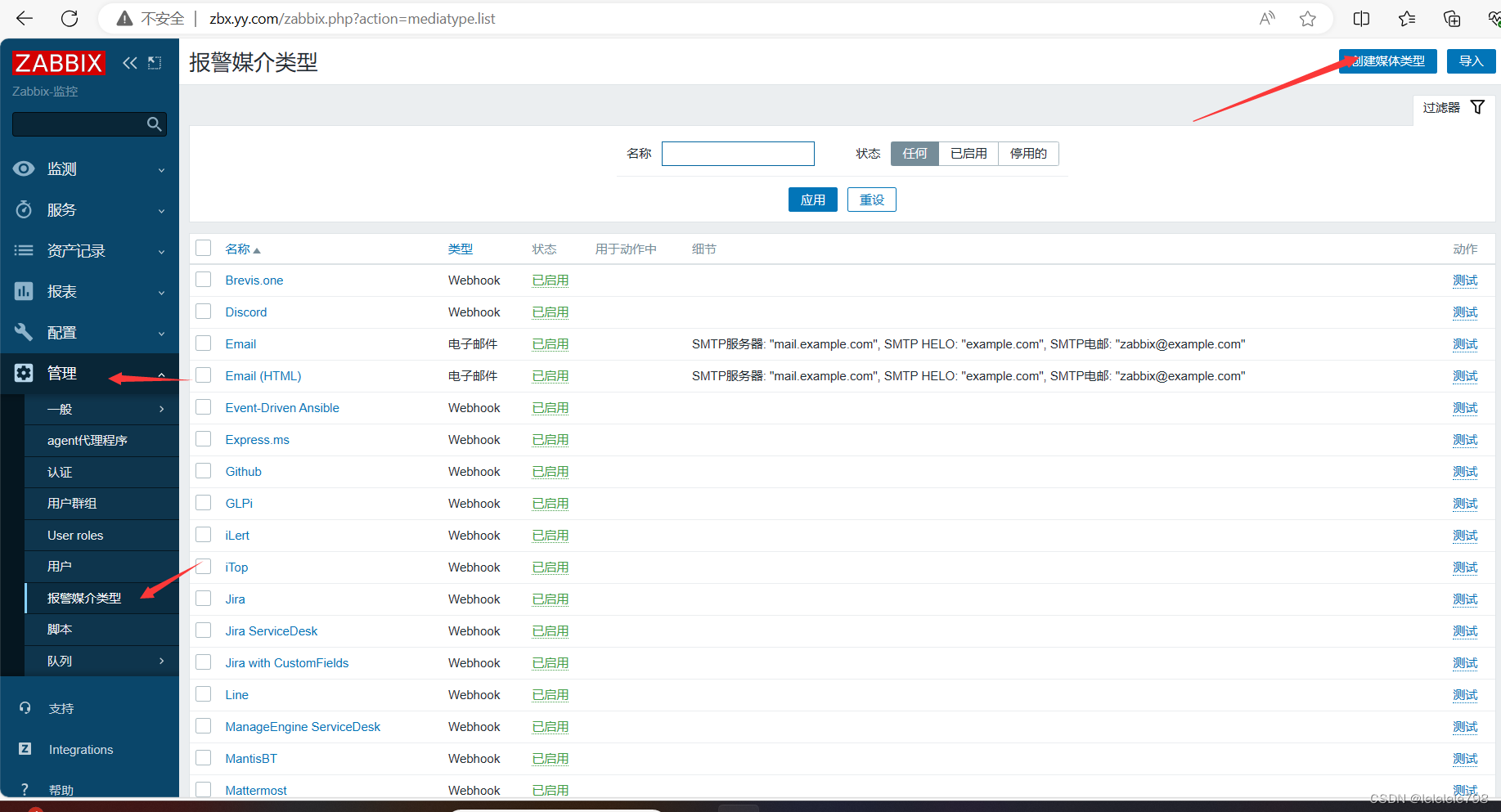Image resolution: width=1501 pixels, height=812 pixels.
Task: Expand the 一般 submenu
Action: coord(101,409)
